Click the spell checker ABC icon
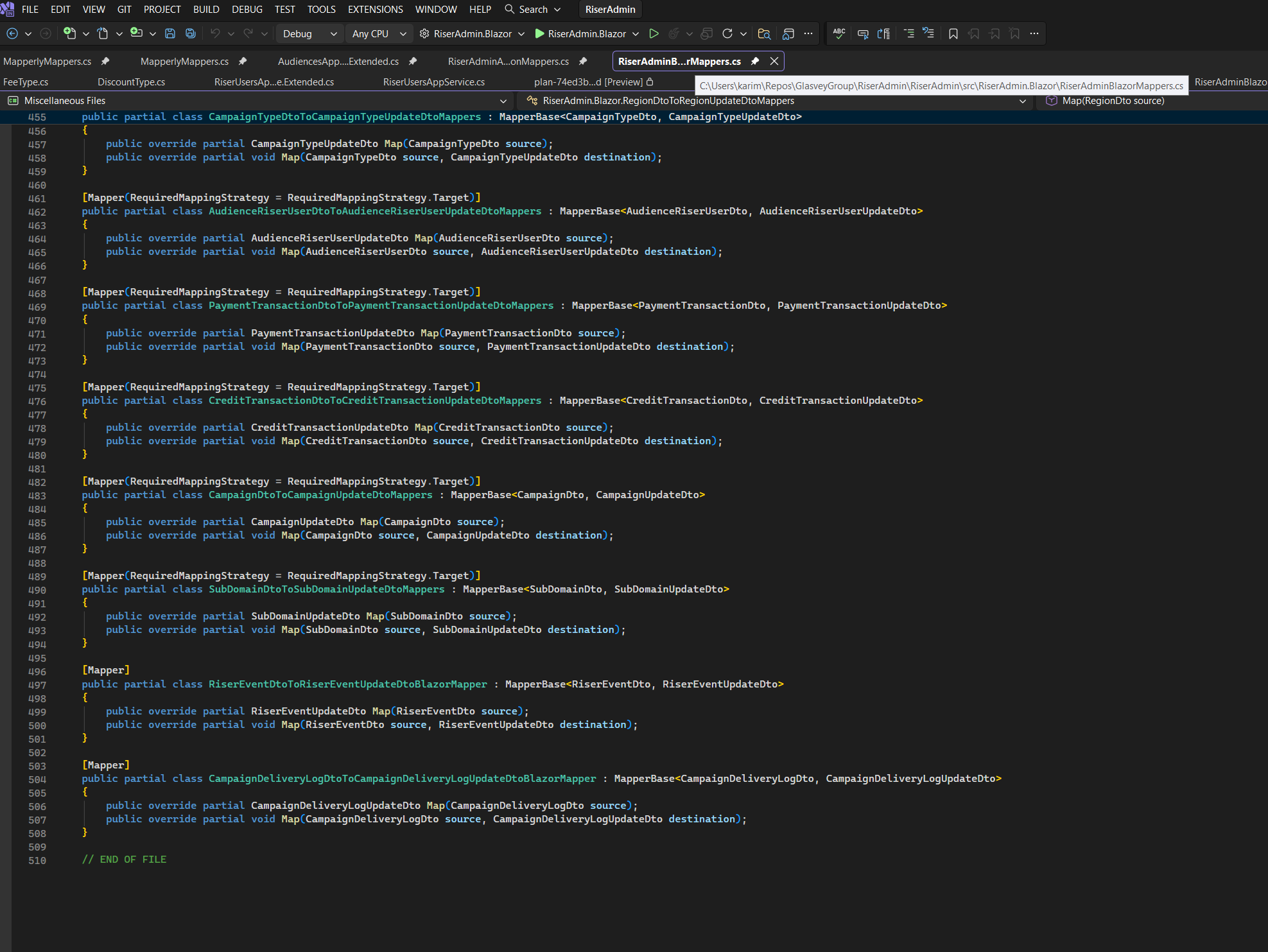Image resolution: width=1268 pixels, height=952 pixels. [x=838, y=33]
